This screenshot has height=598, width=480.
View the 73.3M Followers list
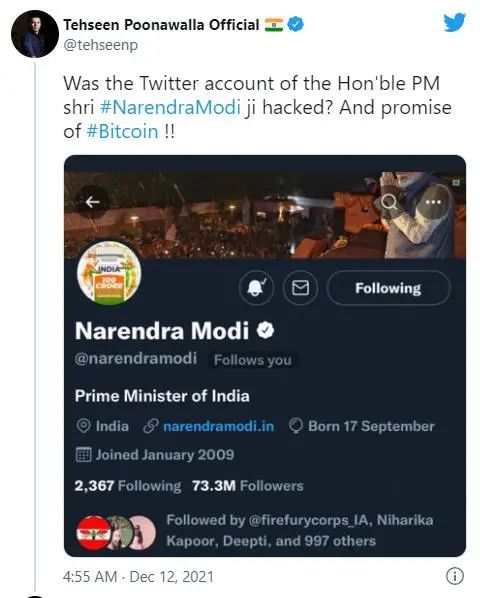point(248,485)
